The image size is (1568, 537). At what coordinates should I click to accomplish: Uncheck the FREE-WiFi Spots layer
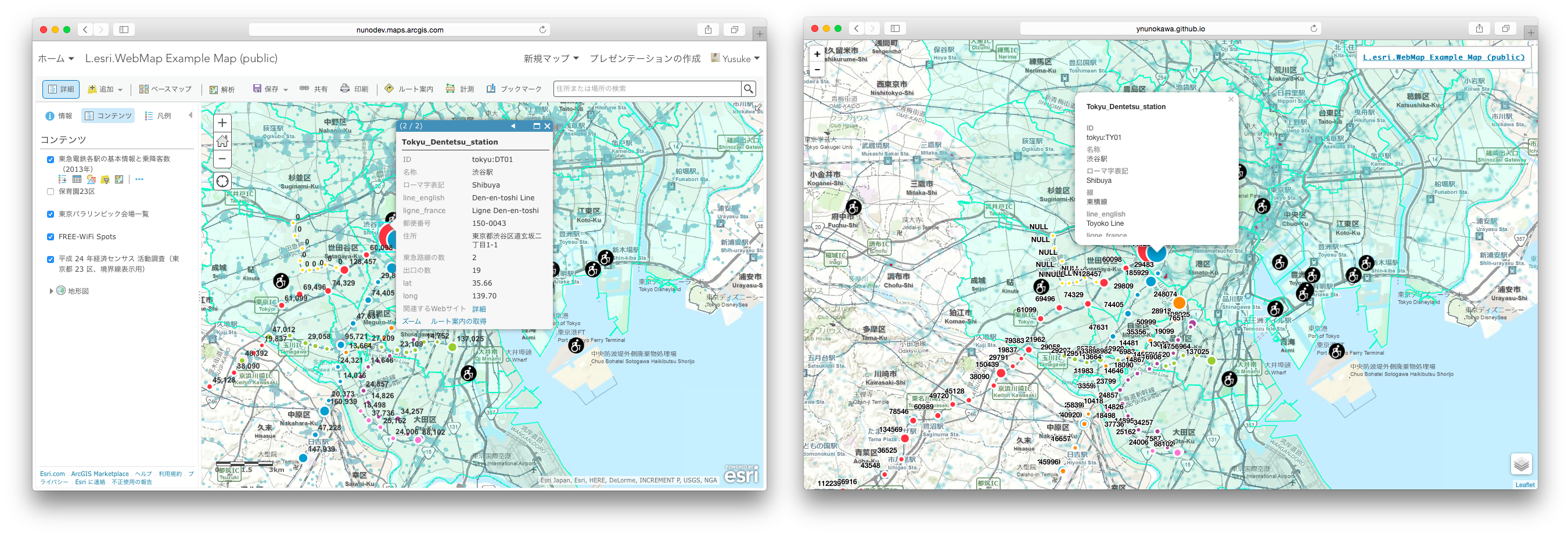tap(51, 237)
